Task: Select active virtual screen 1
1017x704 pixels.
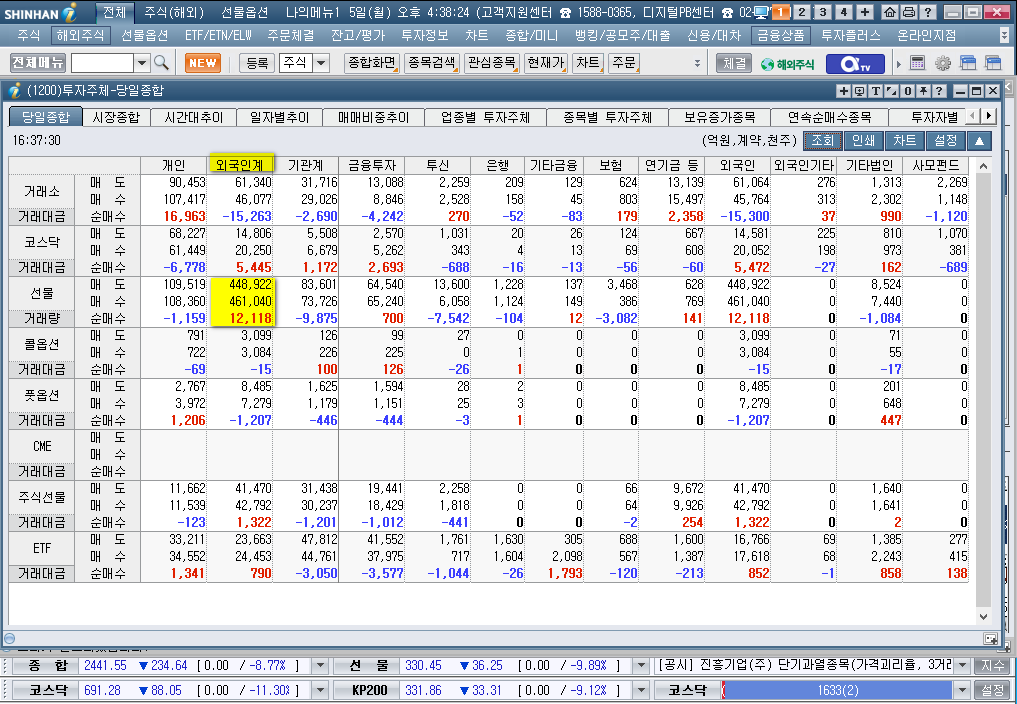Action: pyautogui.click(x=781, y=12)
